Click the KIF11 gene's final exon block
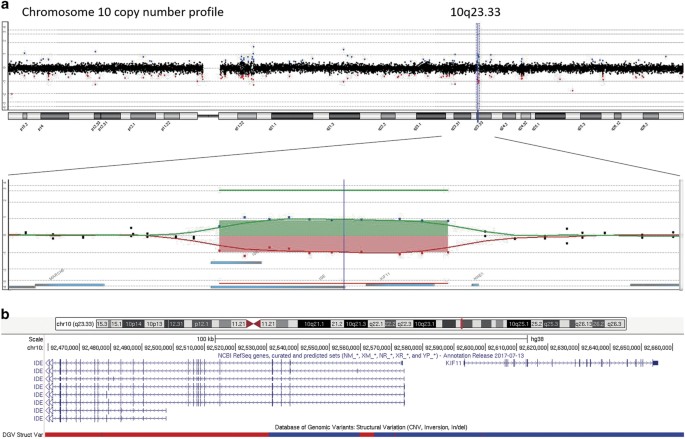Image resolution: width=685 pixels, height=439 pixels. [655, 363]
